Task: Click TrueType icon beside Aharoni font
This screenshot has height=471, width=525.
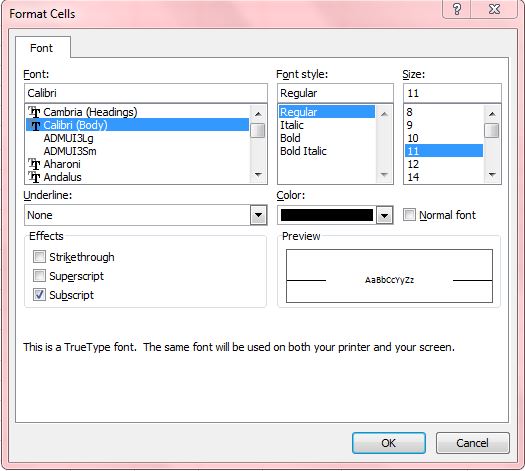Action: (x=34, y=164)
